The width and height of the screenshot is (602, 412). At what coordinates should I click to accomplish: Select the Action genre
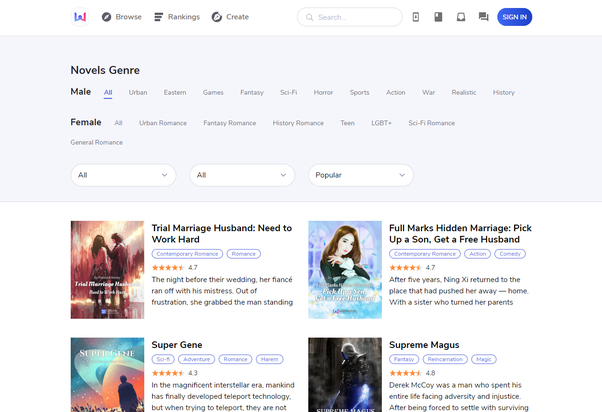click(395, 93)
